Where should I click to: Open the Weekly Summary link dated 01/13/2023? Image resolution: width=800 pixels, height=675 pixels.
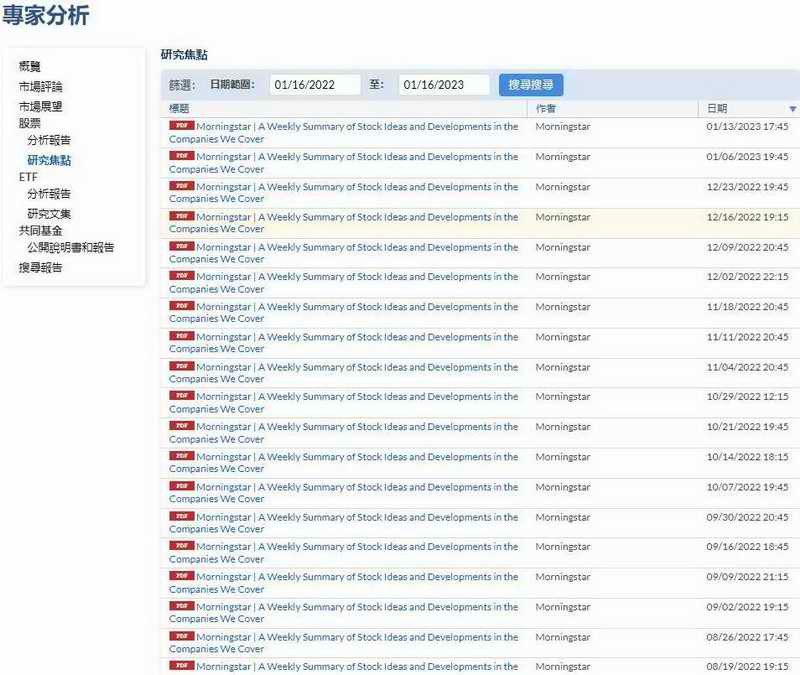(x=343, y=133)
